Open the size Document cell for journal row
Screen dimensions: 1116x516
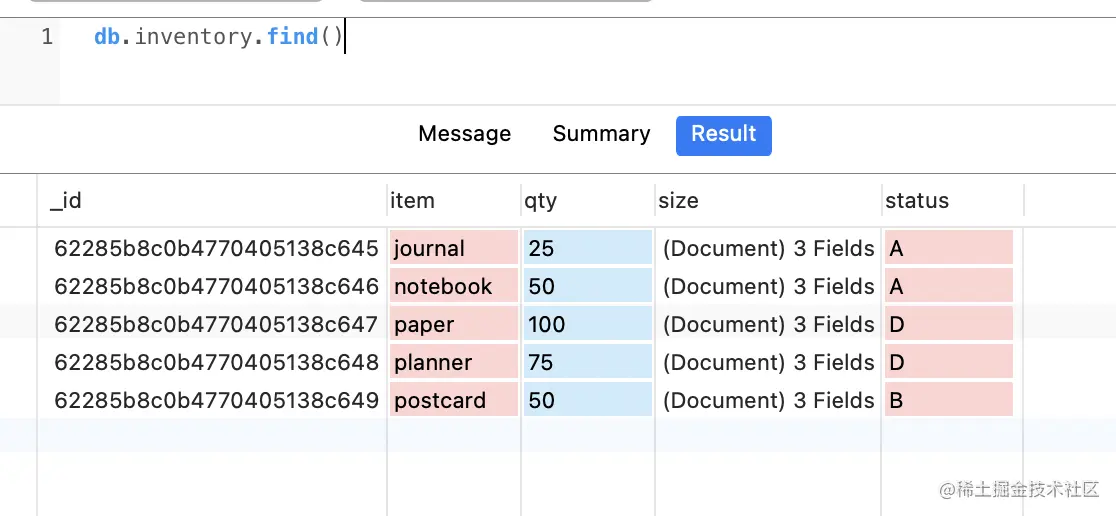click(768, 248)
